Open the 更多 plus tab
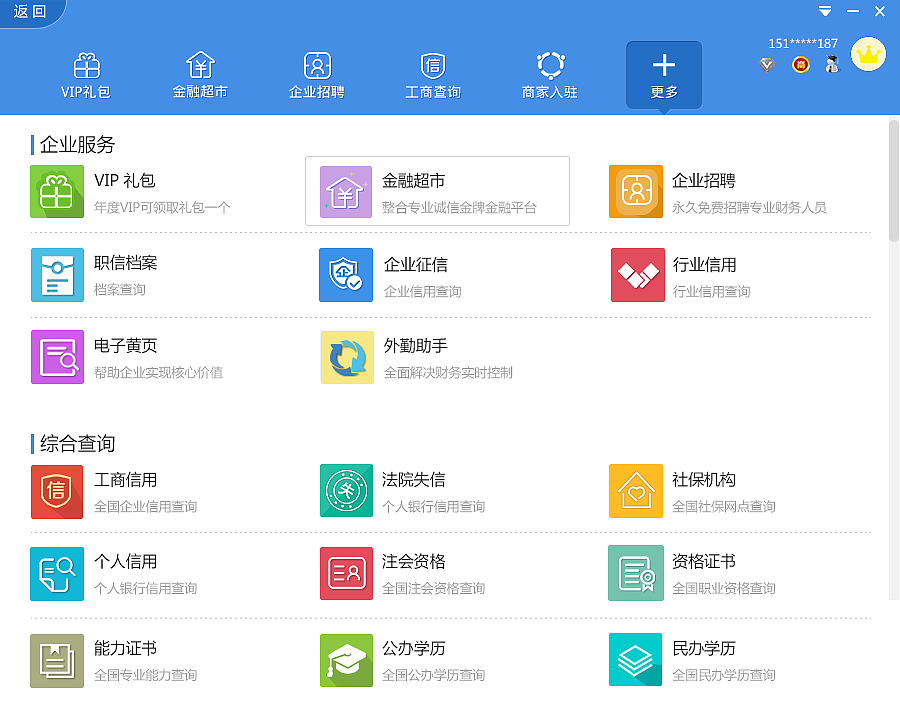 663,75
